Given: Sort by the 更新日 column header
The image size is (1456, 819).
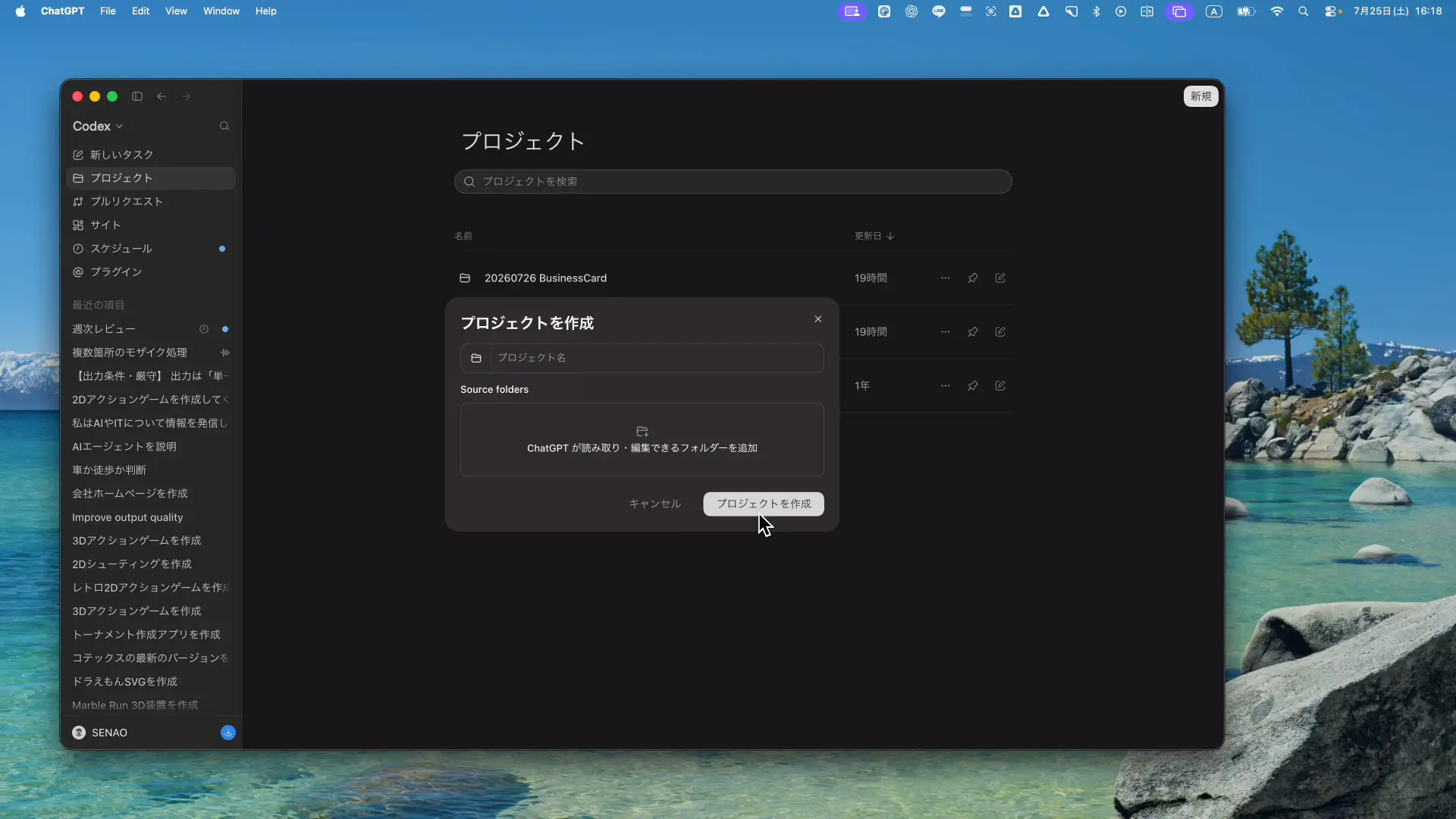Looking at the screenshot, I should (x=874, y=236).
